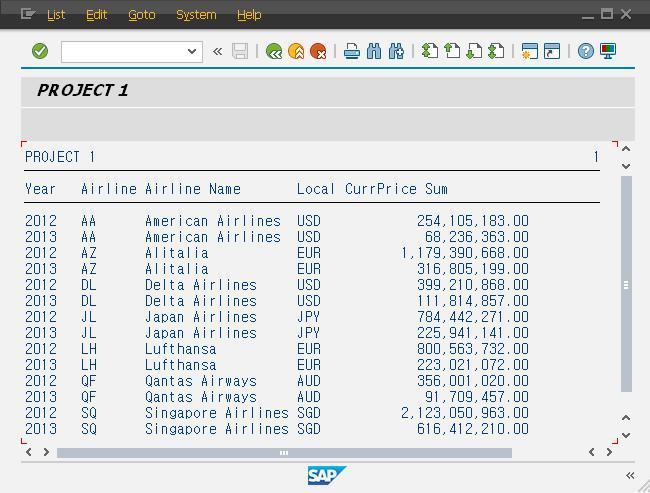Collapse the command field double-chevron
650x493 pixels.
pos(217,51)
